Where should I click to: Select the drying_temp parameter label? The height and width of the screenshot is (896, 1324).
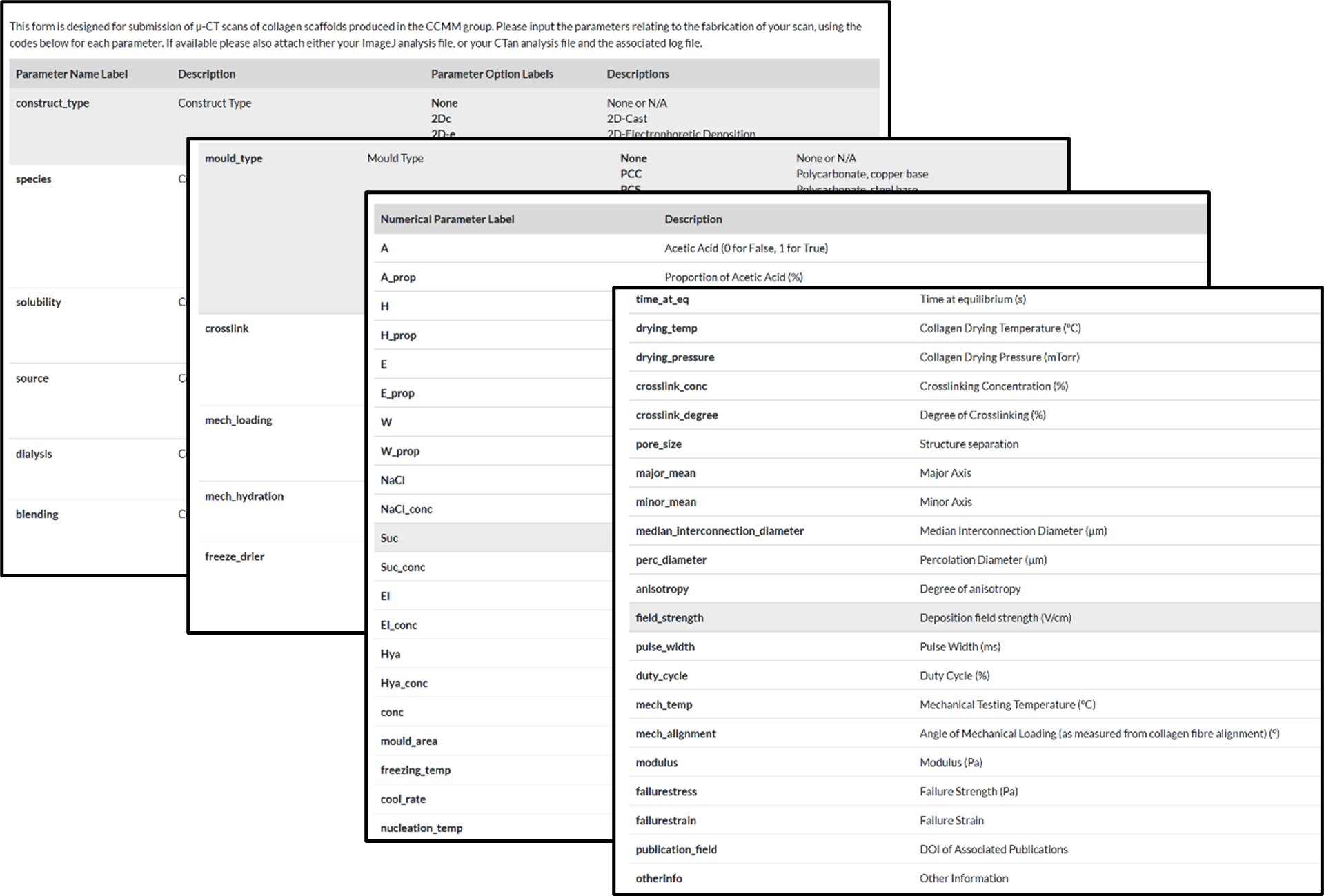tap(666, 328)
